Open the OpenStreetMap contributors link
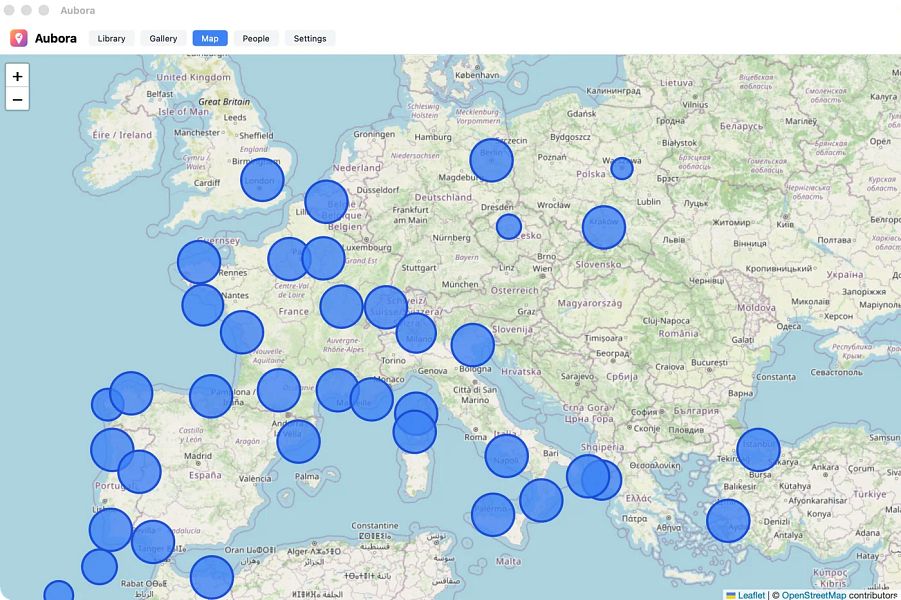Viewport: 901px width, 600px height. [x=814, y=595]
